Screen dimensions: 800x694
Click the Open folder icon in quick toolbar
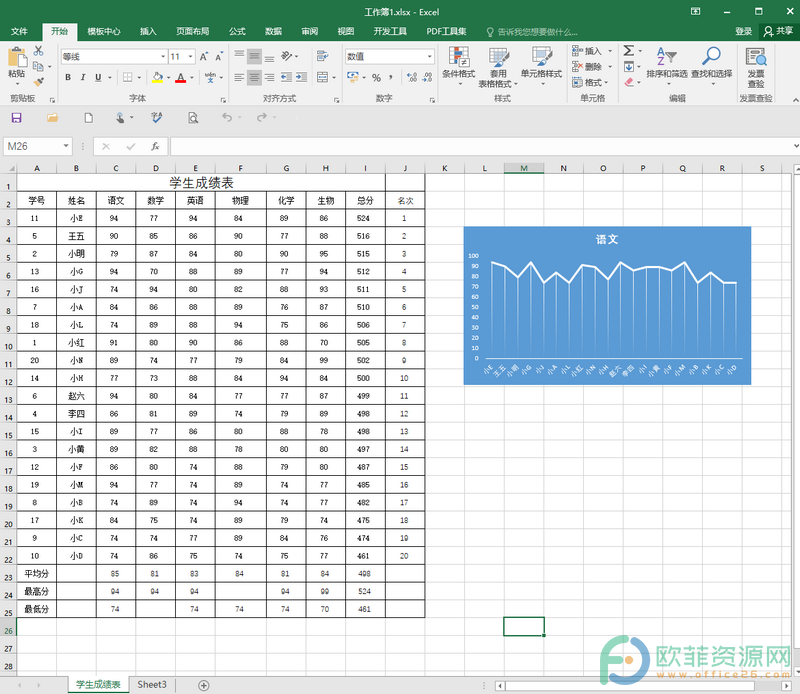tap(52, 118)
